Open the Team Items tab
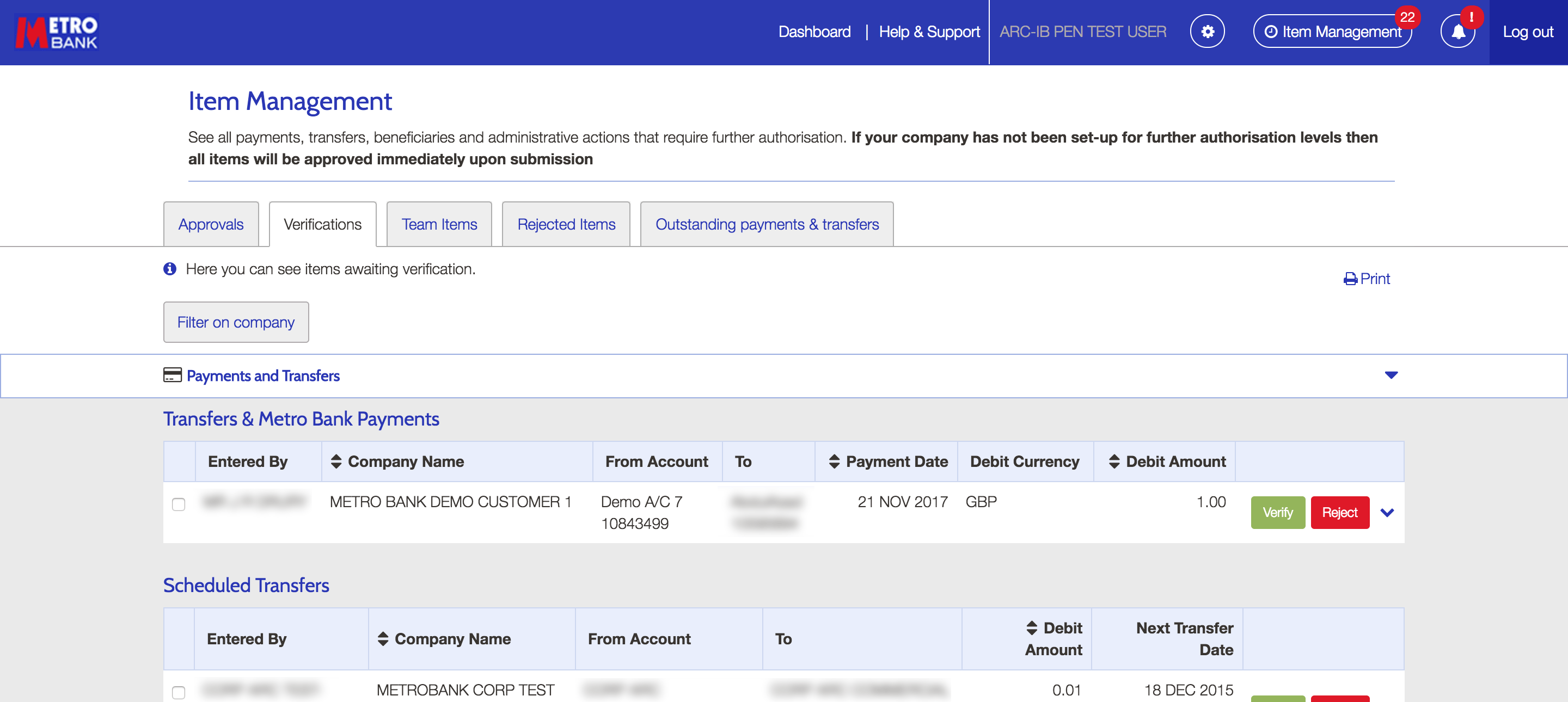1568x702 pixels. [439, 224]
